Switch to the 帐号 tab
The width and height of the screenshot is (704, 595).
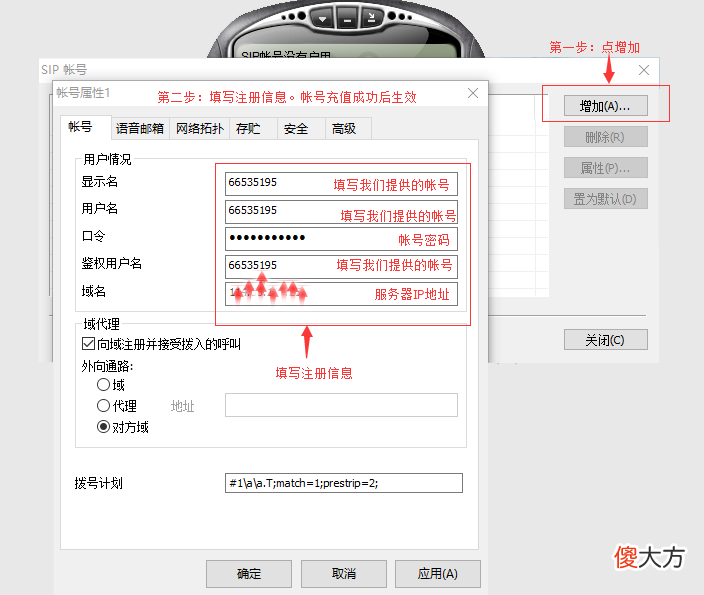pos(85,128)
